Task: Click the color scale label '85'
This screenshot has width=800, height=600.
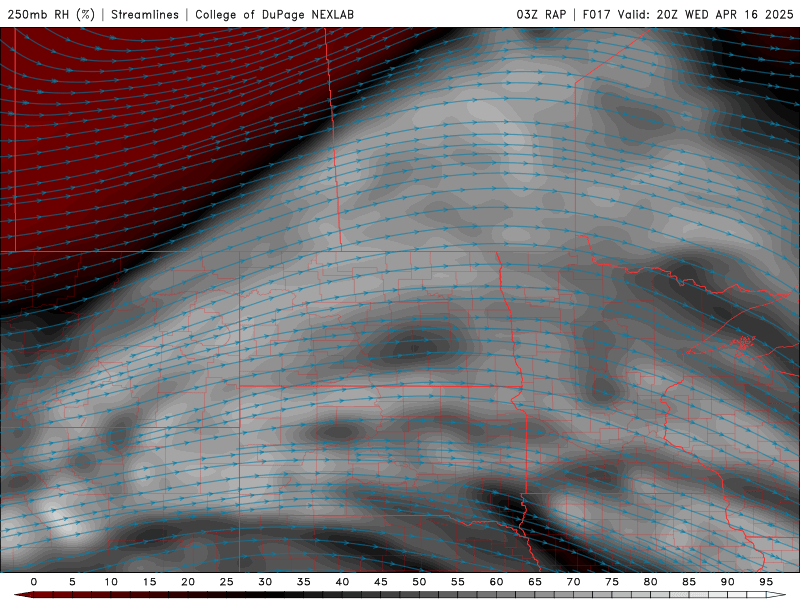Action: click(x=689, y=582)
